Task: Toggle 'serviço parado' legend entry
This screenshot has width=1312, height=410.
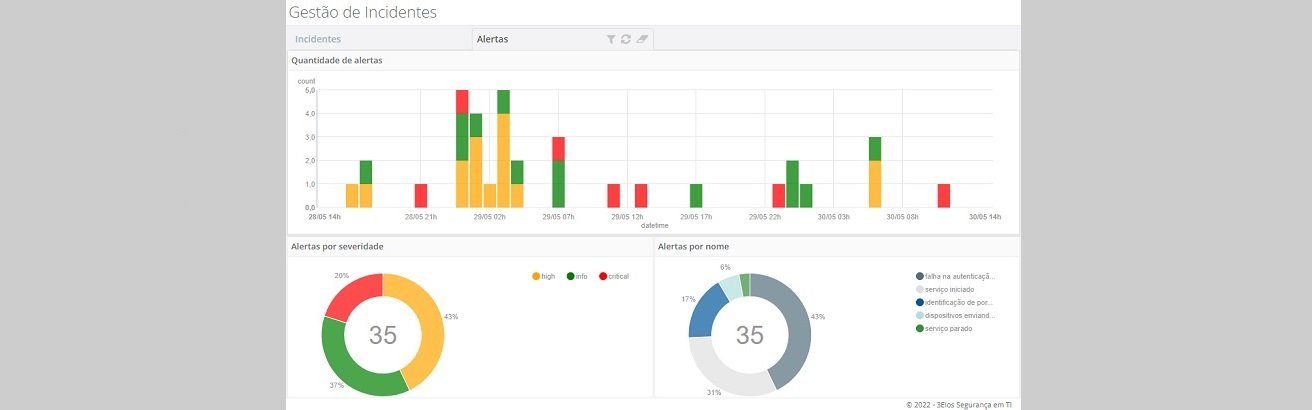Action: [x=948, y=328]
